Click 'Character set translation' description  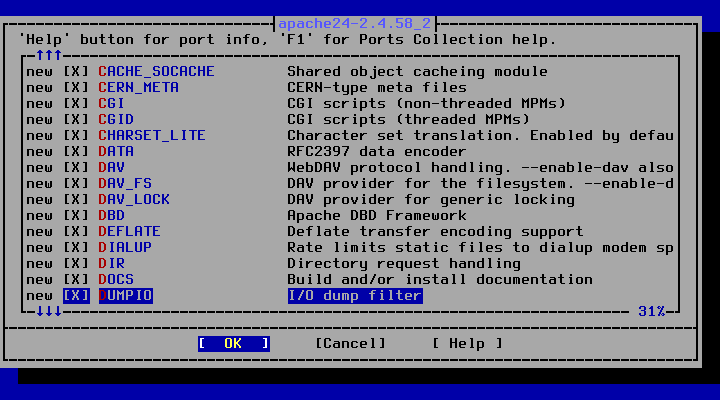[480, 135]
